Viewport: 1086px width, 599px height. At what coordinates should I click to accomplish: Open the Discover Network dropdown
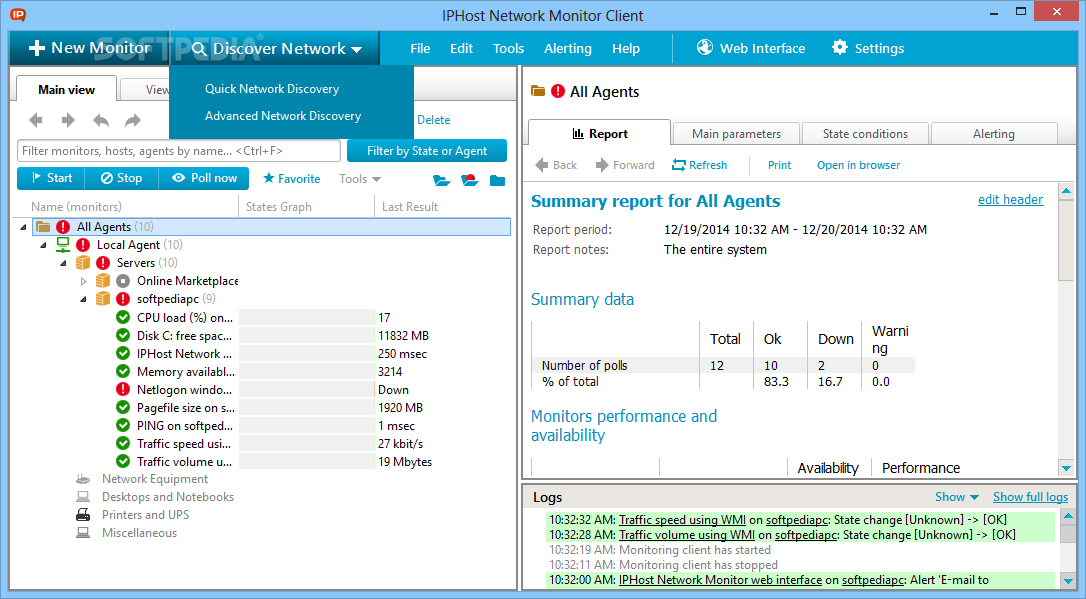point(276,48)
